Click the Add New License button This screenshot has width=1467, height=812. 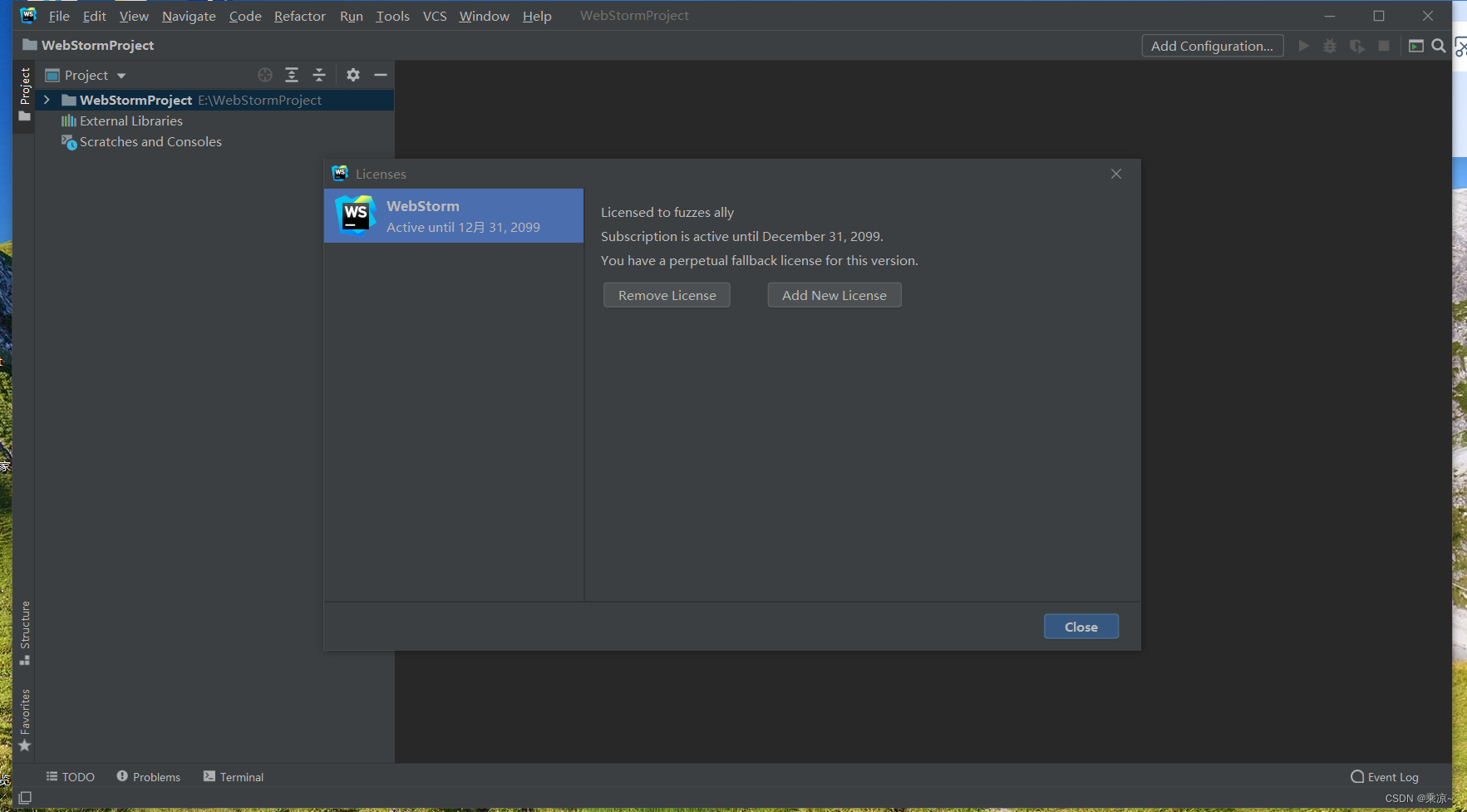pyautogui.click(x=834, y=295)
